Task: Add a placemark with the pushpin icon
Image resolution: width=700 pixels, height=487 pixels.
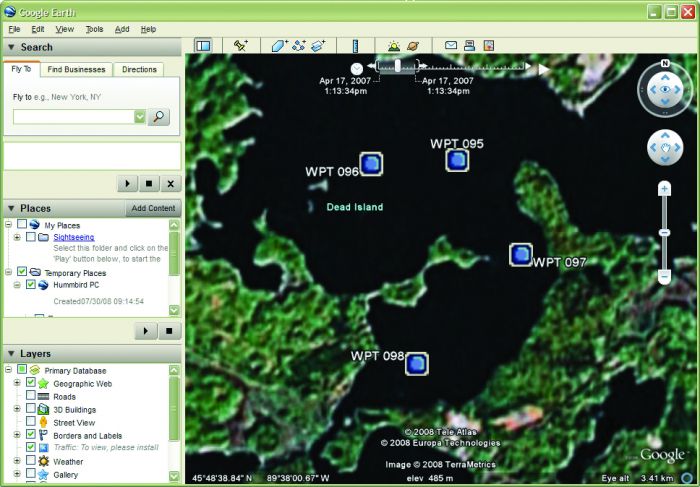Action: click(x=241, y=46)
